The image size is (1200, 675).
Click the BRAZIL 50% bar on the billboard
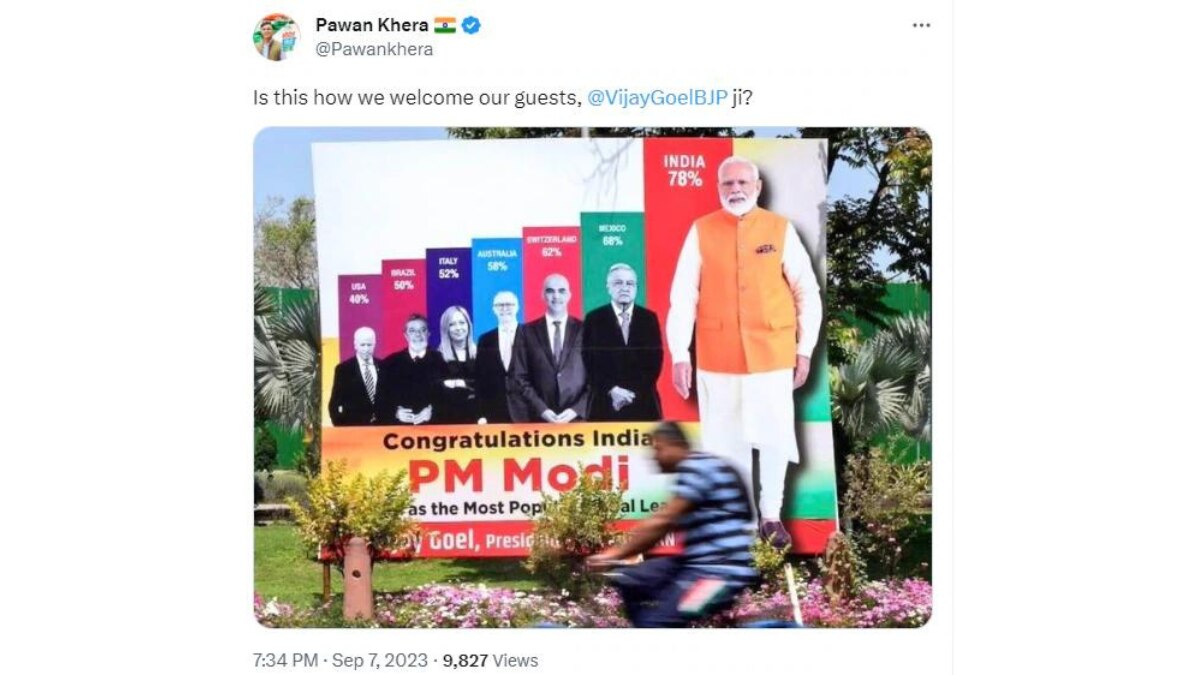pyautogui.click(x=403, y=288)
